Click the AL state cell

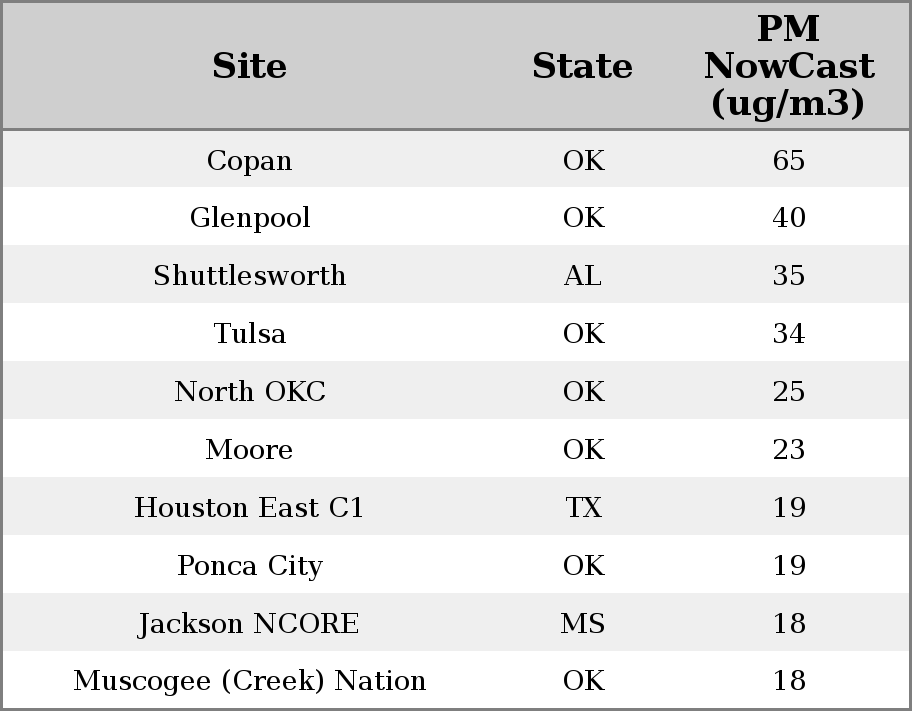point(583,276)
